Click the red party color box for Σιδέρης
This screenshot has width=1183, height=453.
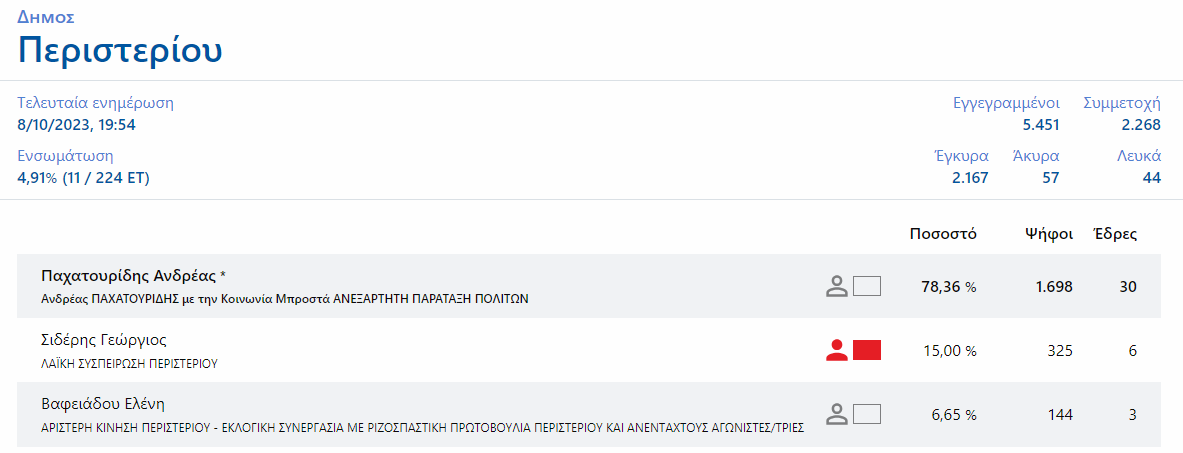pos(867,350)
